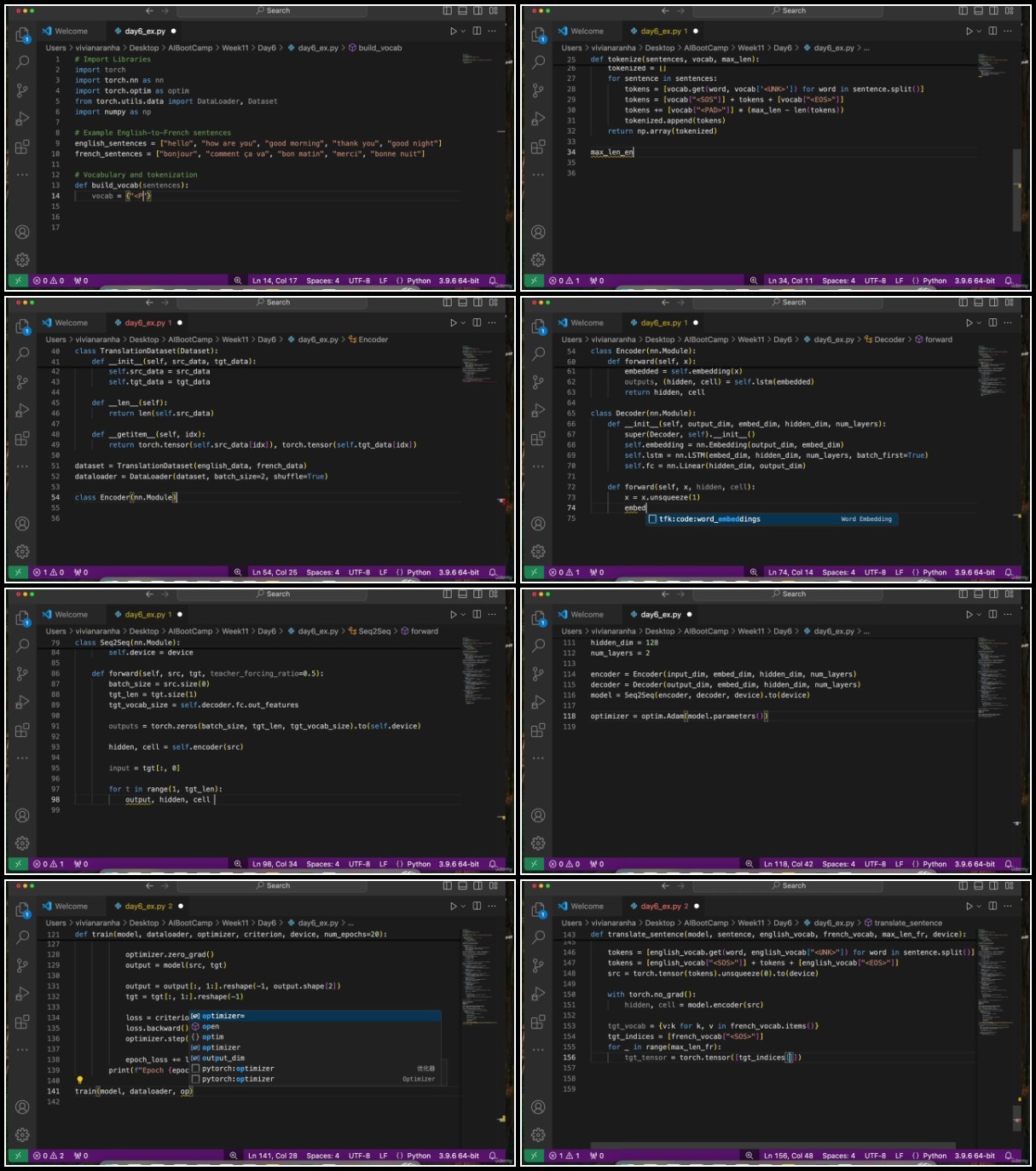Viewport: 1036px width, 1171px height.
Task: Open Manage gear in the Encoder breadcrumb window
Action: [x=22, y=552]
